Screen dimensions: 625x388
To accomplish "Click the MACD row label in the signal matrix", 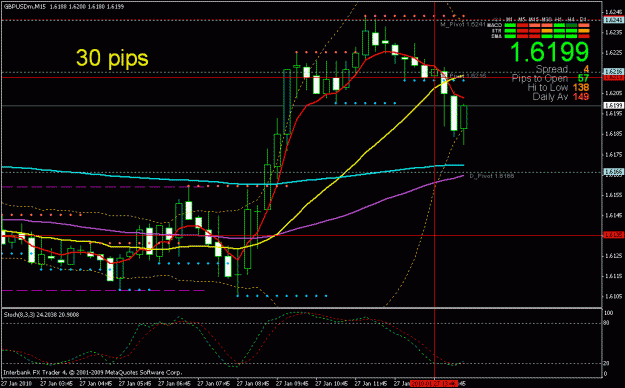I will [494, 25].
